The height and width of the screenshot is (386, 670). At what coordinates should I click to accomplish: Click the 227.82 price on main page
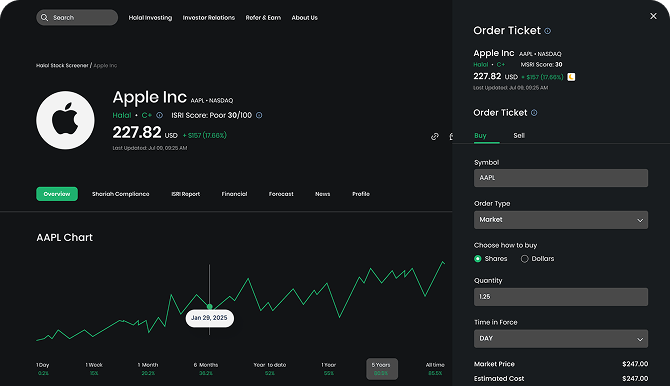(x=137, y=133)
